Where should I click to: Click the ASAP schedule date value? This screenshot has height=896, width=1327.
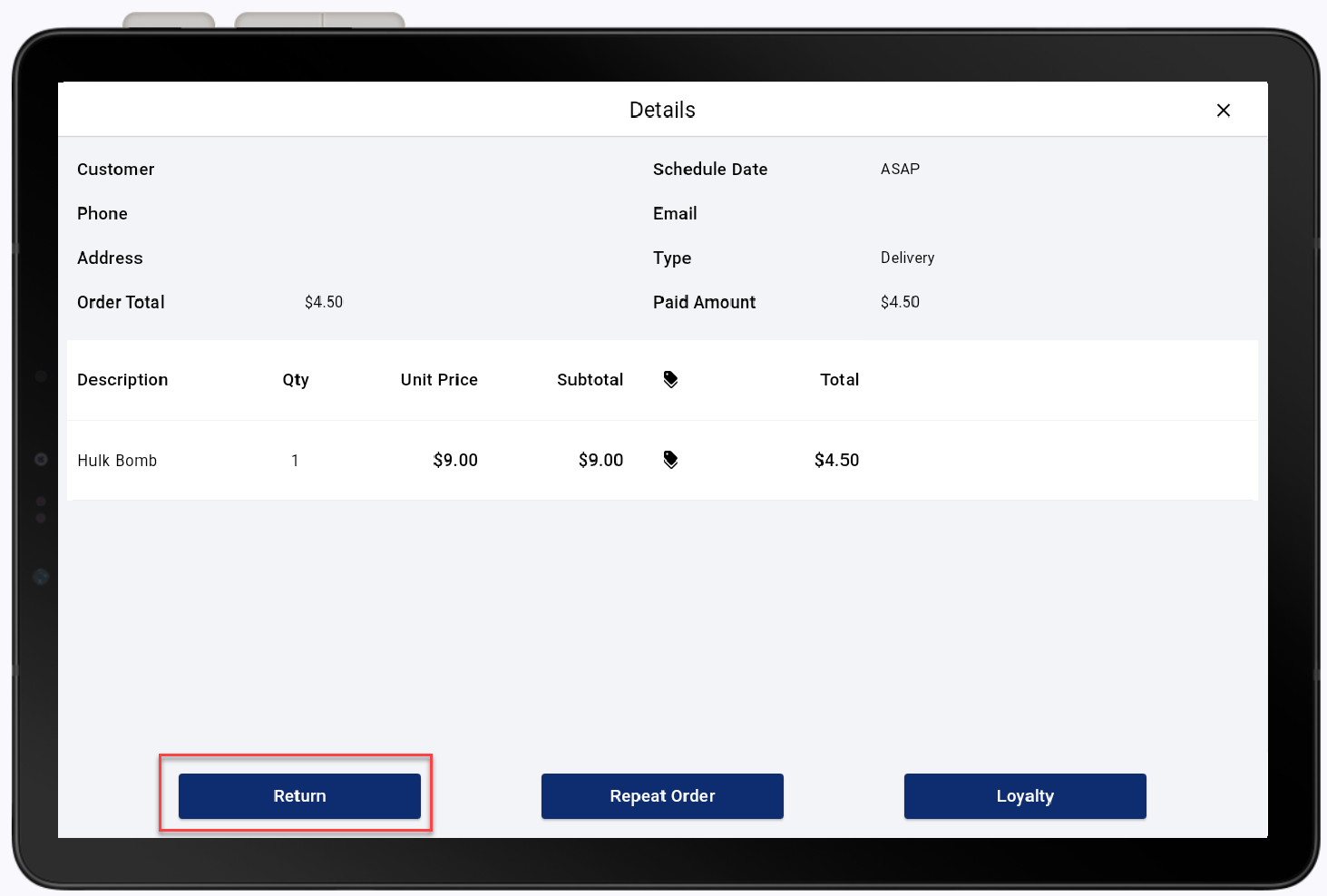point(900,169)
